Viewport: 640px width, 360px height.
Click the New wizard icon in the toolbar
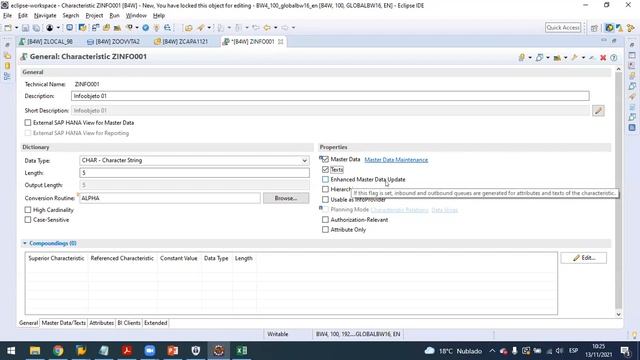pos(8,28)
